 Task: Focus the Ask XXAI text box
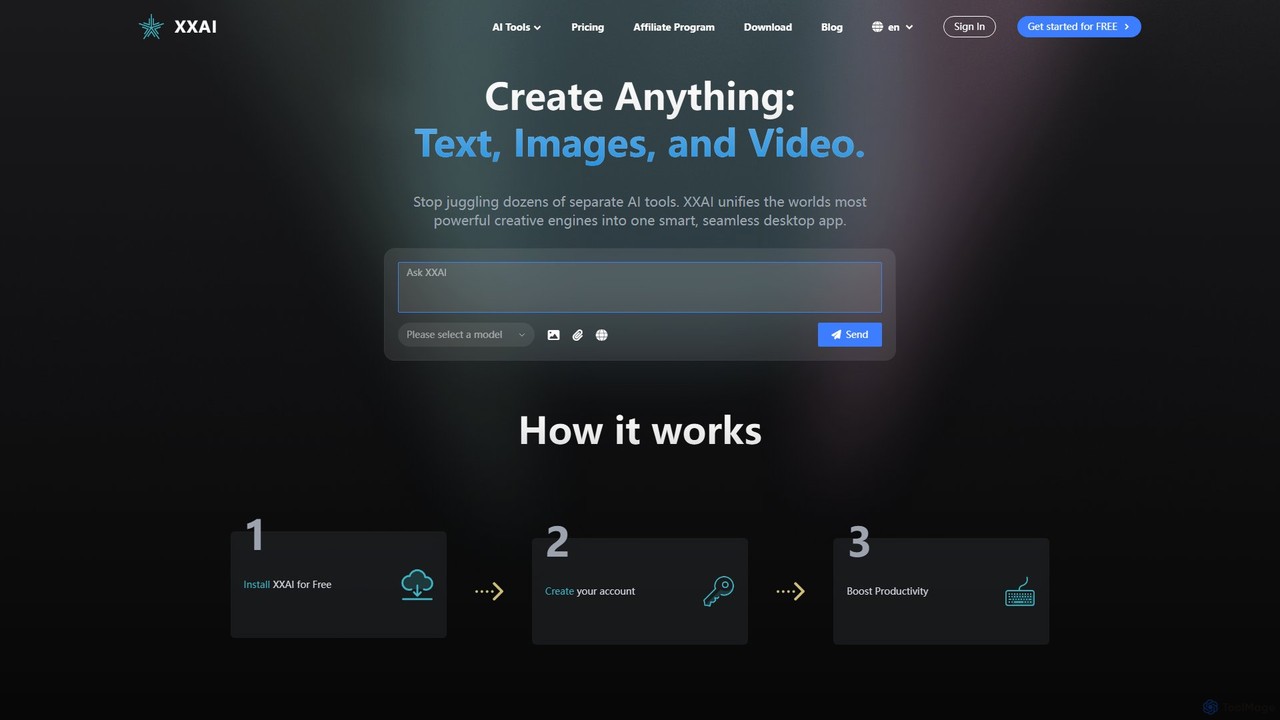(640, 287)
